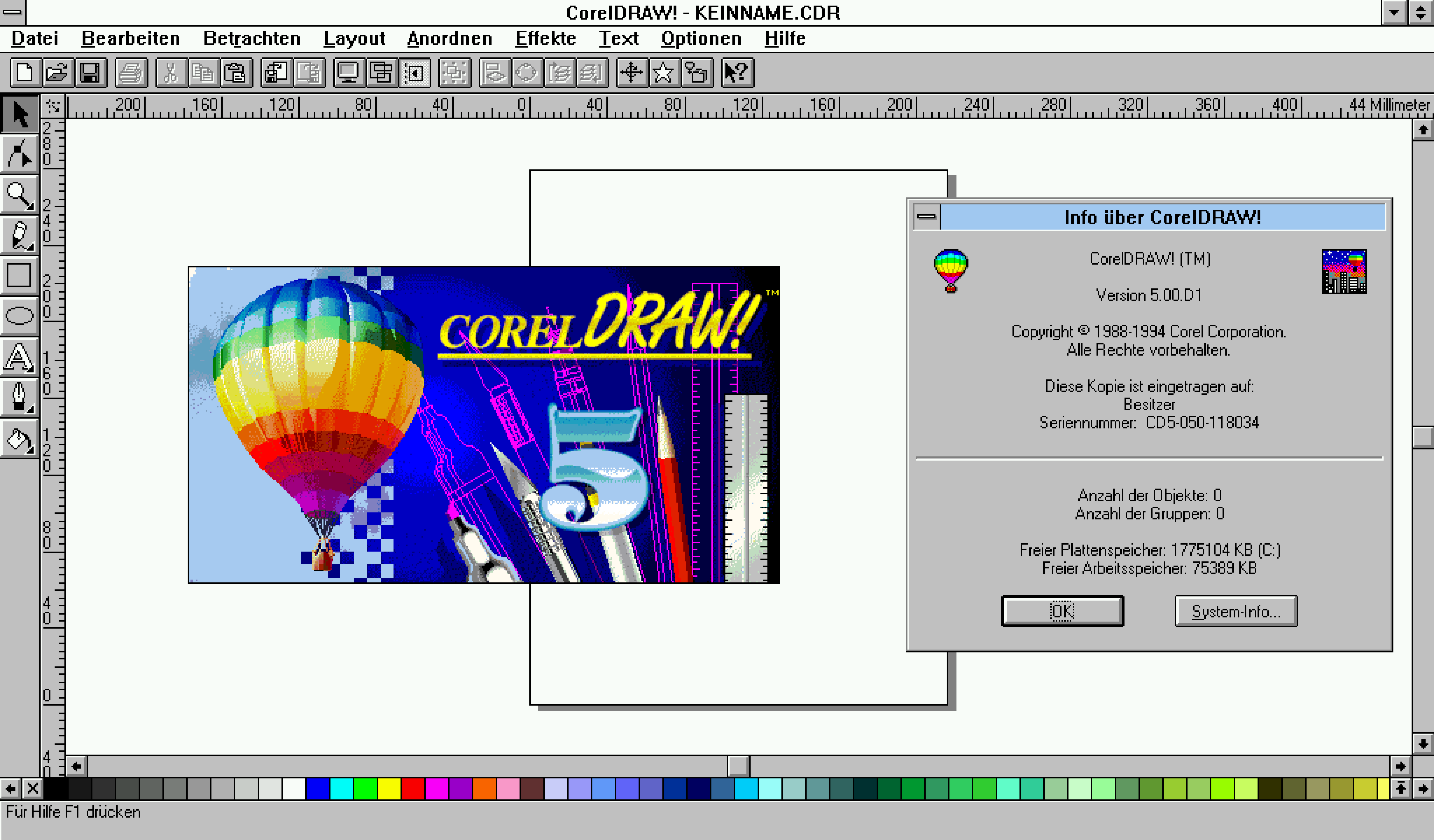
Task: Click vertical scrollbar down arrow
Action: (1422, 744)
